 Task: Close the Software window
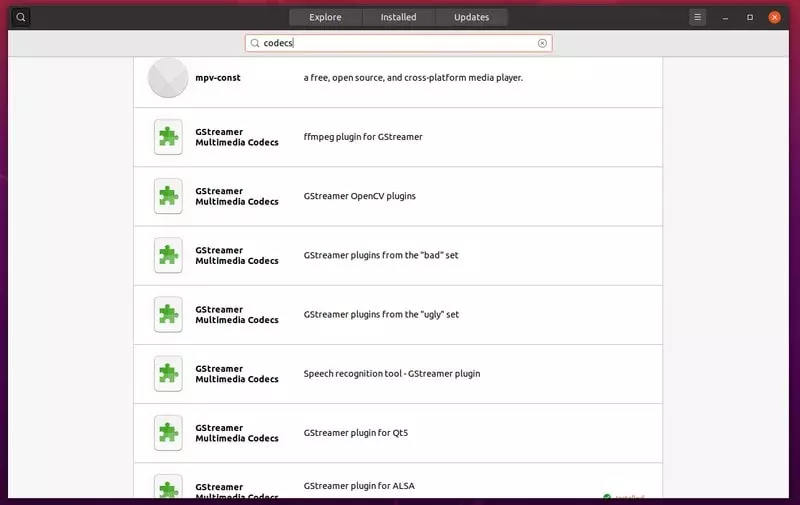[x=774, y=17]
